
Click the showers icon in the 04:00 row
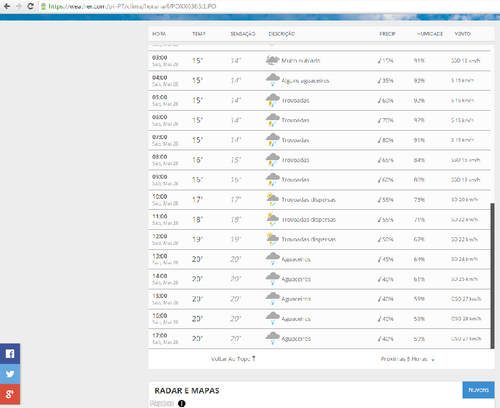click(x=272, y=80)
